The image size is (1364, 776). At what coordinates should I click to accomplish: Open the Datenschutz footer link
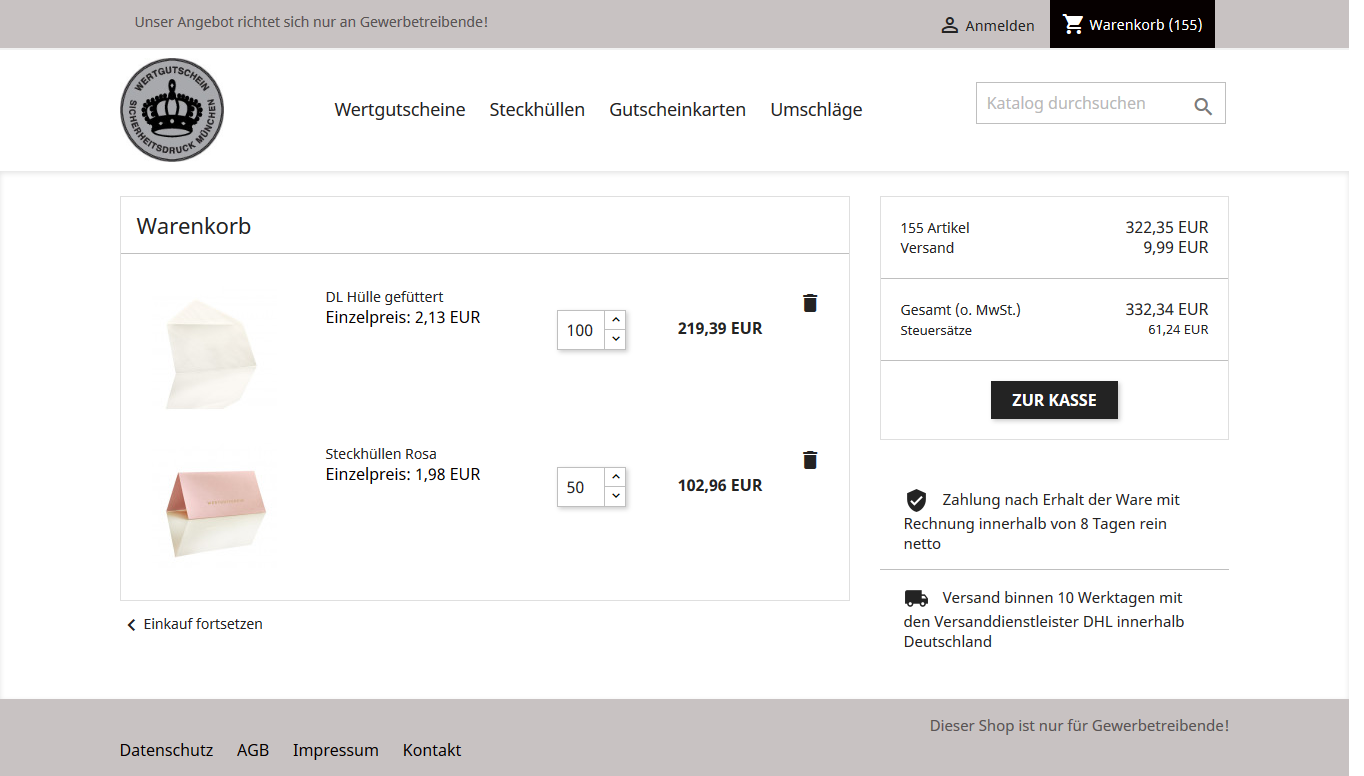166,750
